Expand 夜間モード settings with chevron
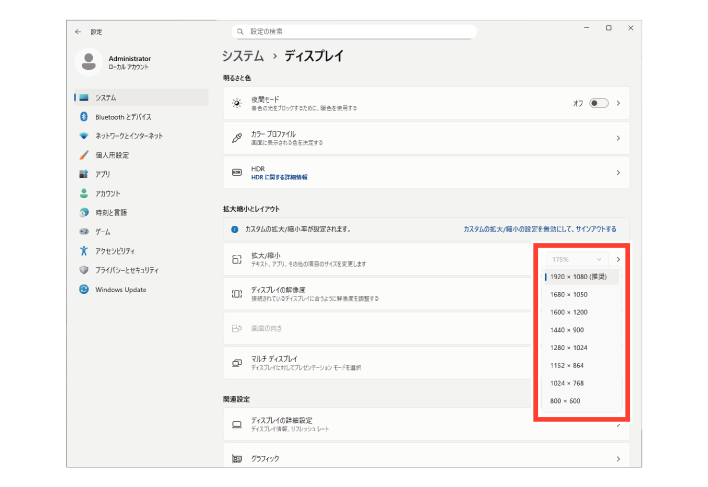Image resolution: width=708 pixels, height=487 pixels. (x=619, y=103)
